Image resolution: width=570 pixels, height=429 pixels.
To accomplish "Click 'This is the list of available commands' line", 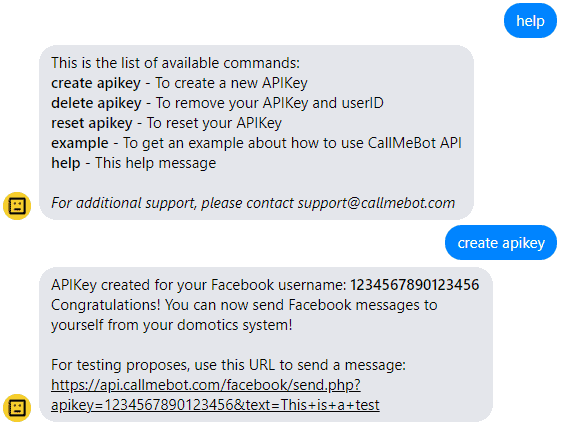I will (176, 63).
